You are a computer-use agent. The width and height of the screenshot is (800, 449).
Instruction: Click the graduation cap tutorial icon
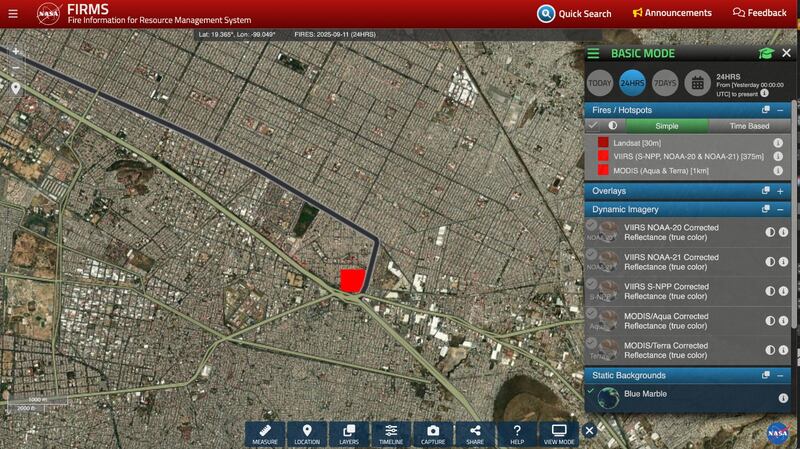(766, 53)
